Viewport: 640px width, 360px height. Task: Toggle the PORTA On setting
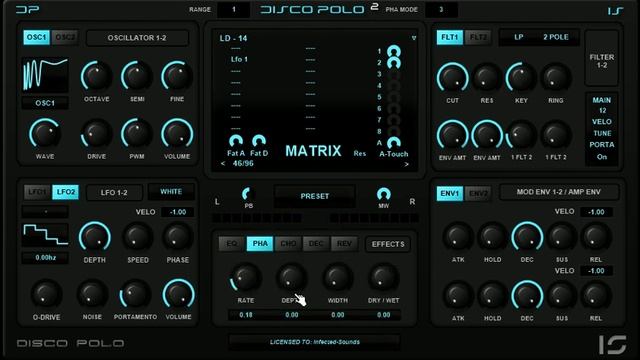coord(602,157)
